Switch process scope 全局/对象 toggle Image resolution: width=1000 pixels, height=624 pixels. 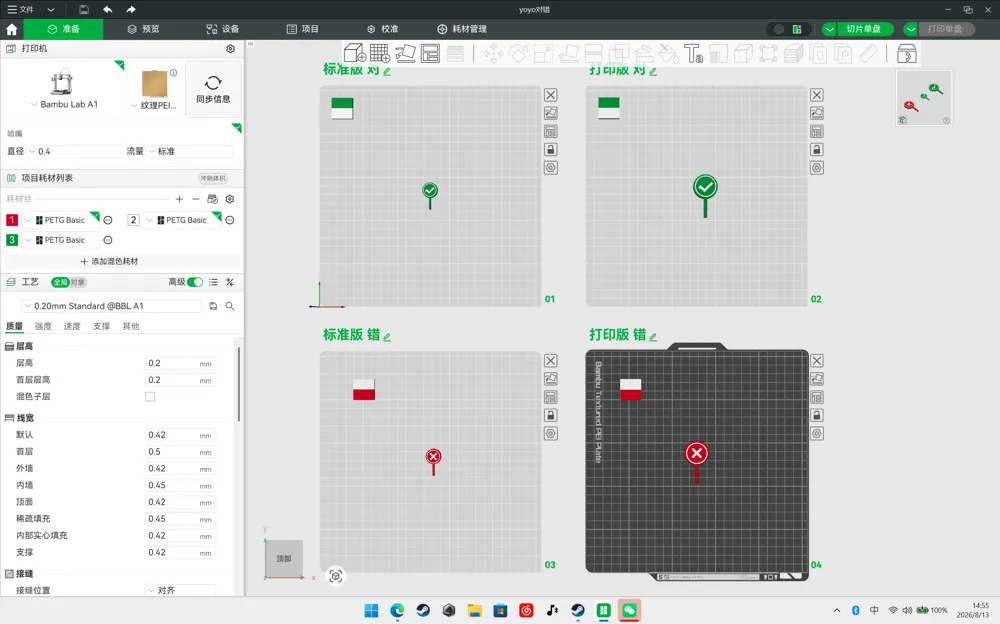coord(69,282)
